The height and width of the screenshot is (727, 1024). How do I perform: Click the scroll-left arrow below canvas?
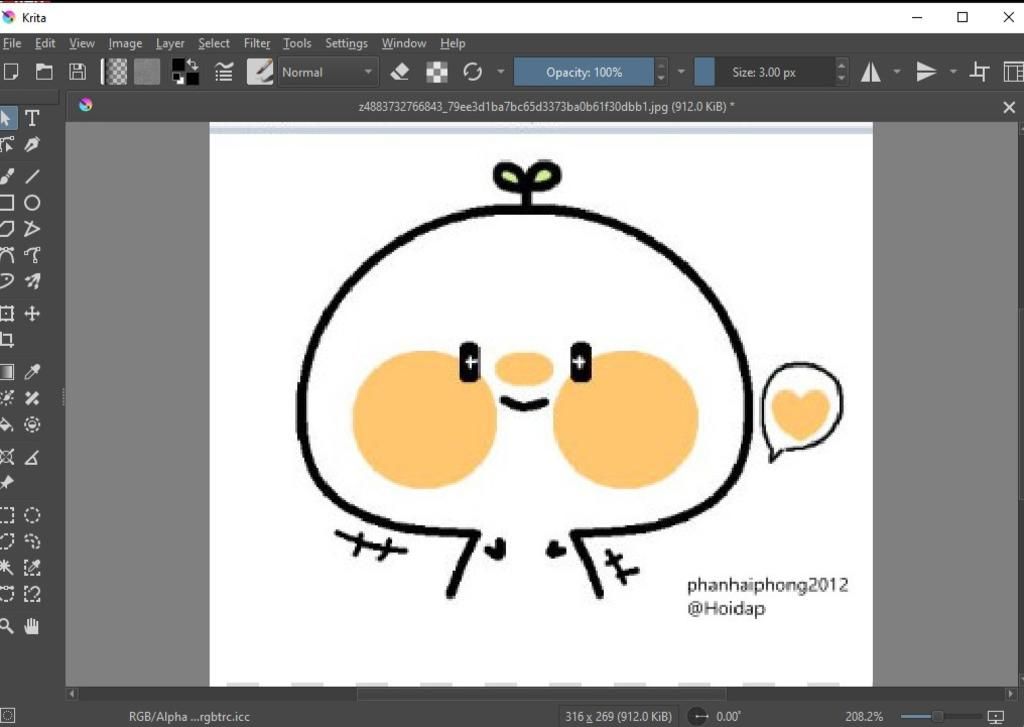point(72,694)
